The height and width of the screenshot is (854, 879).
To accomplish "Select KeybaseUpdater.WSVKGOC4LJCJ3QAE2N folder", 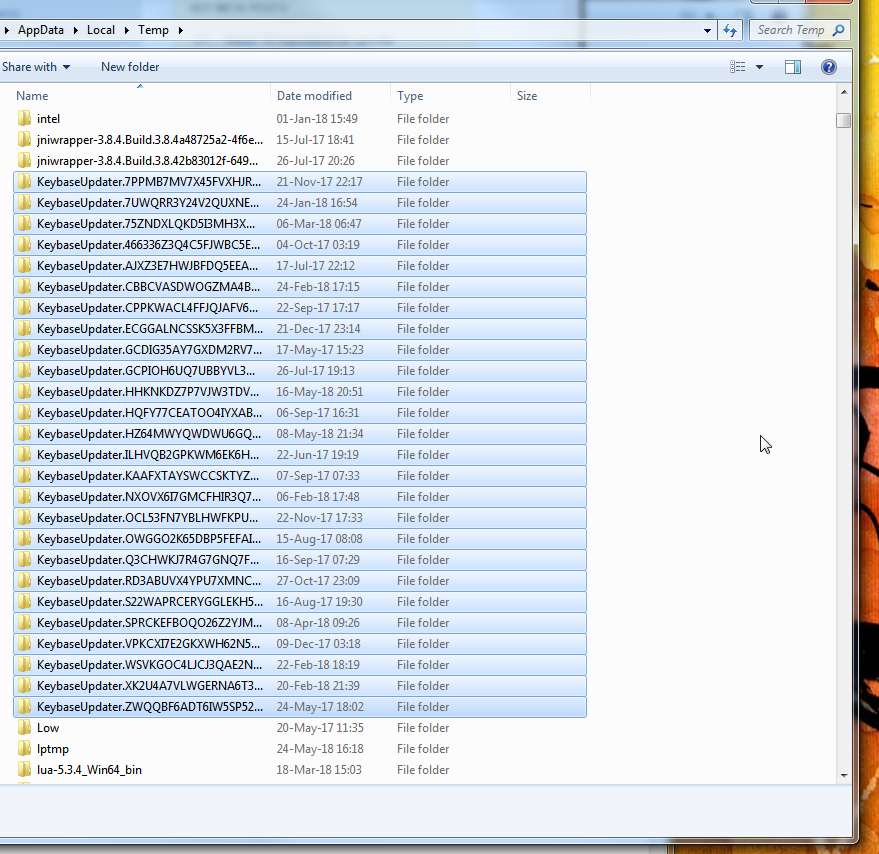I will coord(300,665).
